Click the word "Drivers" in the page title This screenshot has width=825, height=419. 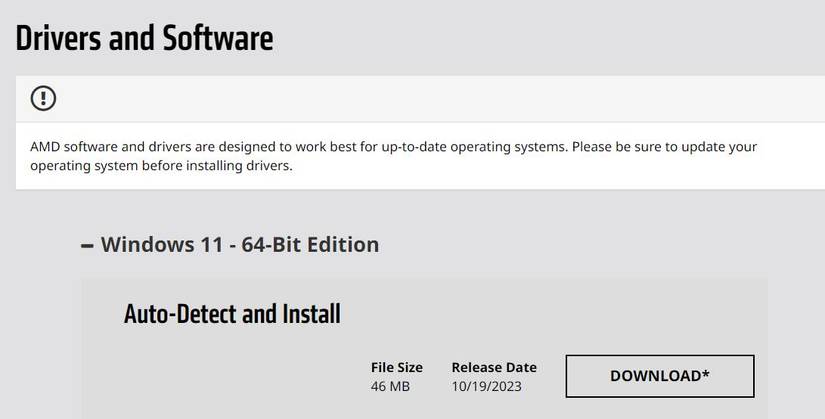(x=62, y=38)
